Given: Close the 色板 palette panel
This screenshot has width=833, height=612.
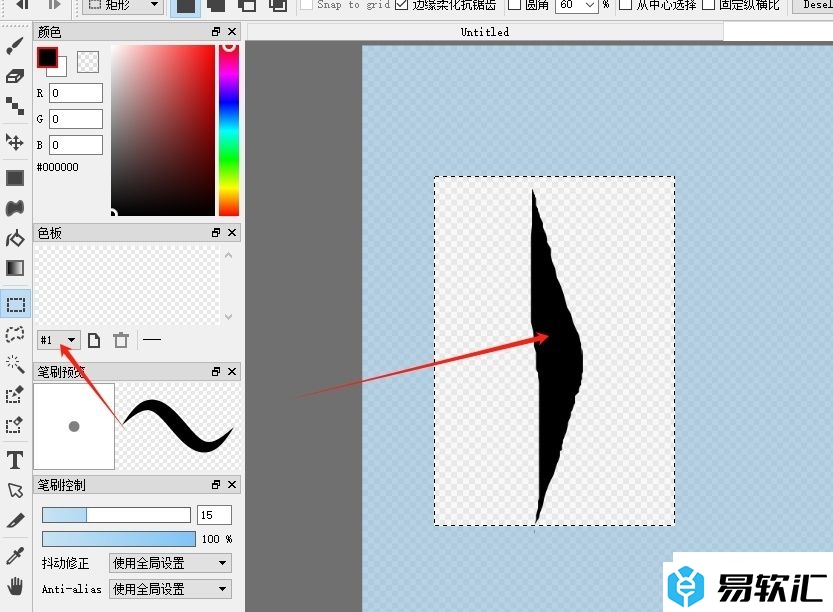Looking at the screenshot, I should pos(232,233).
